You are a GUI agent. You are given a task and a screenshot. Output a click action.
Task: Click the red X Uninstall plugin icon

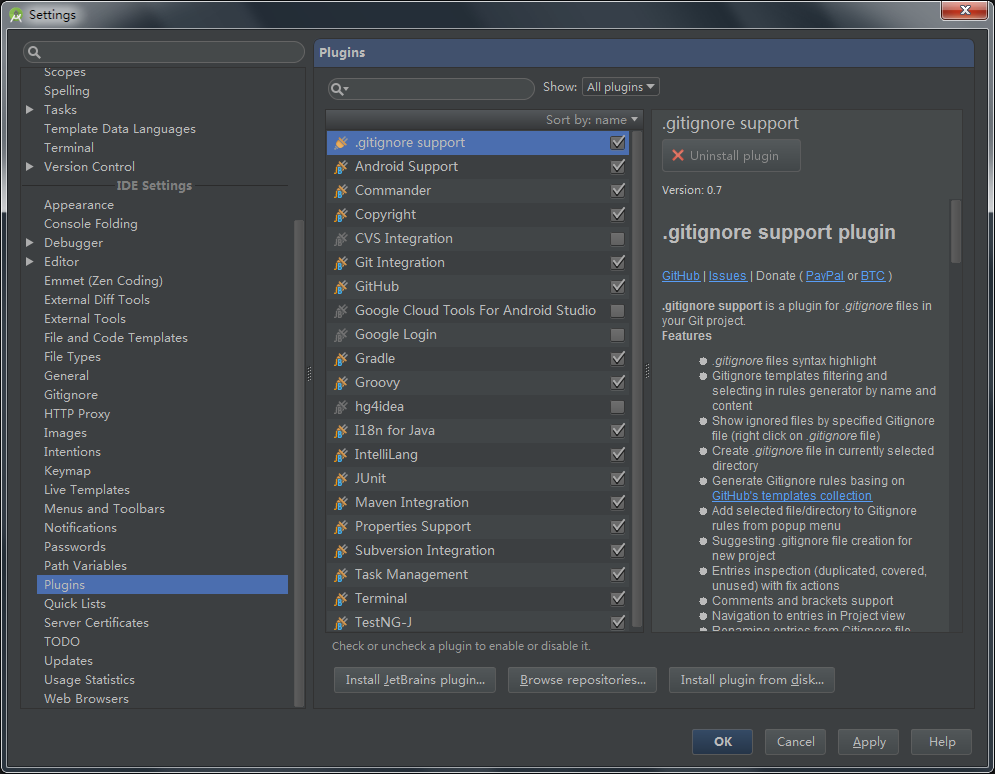tap(678, 156)
